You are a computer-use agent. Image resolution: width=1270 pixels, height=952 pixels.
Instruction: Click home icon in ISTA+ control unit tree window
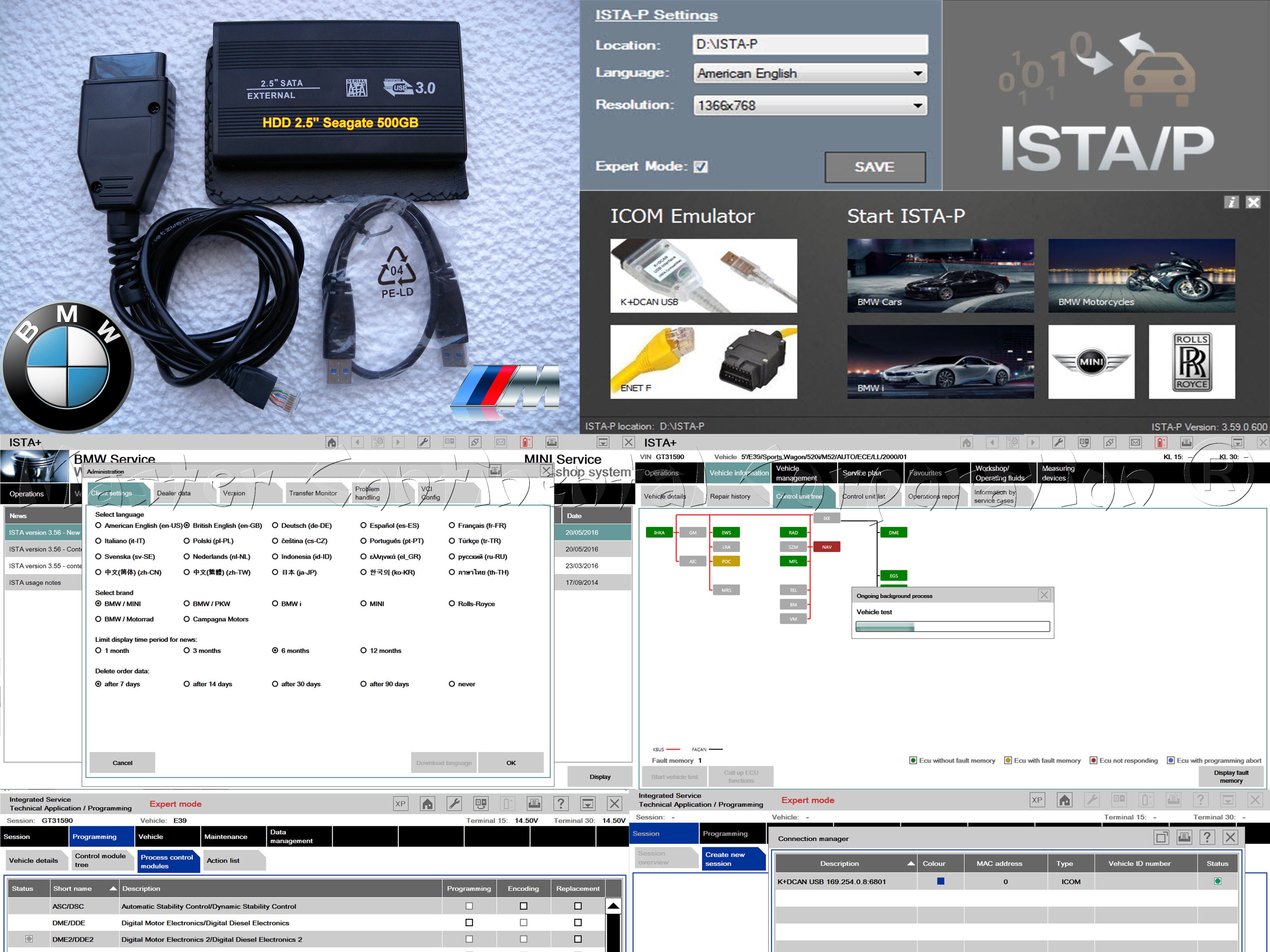967,442
